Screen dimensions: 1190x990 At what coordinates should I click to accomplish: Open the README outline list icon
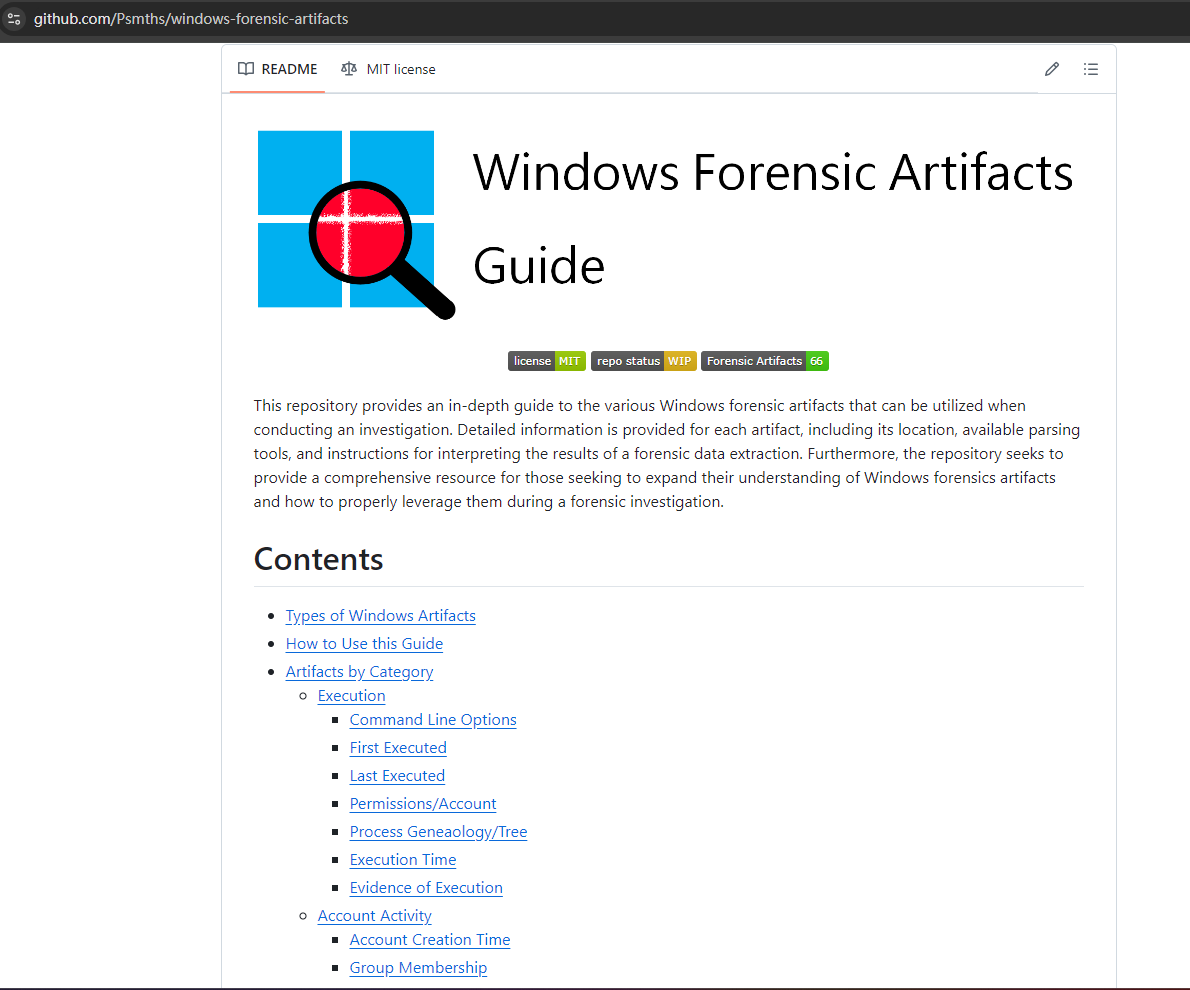(1091, 69)
